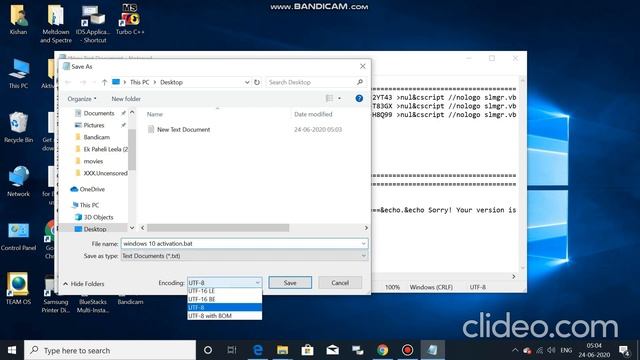Open Windows Start menu
The width and height of the screenshot is (640, 360).
point(12,350)
